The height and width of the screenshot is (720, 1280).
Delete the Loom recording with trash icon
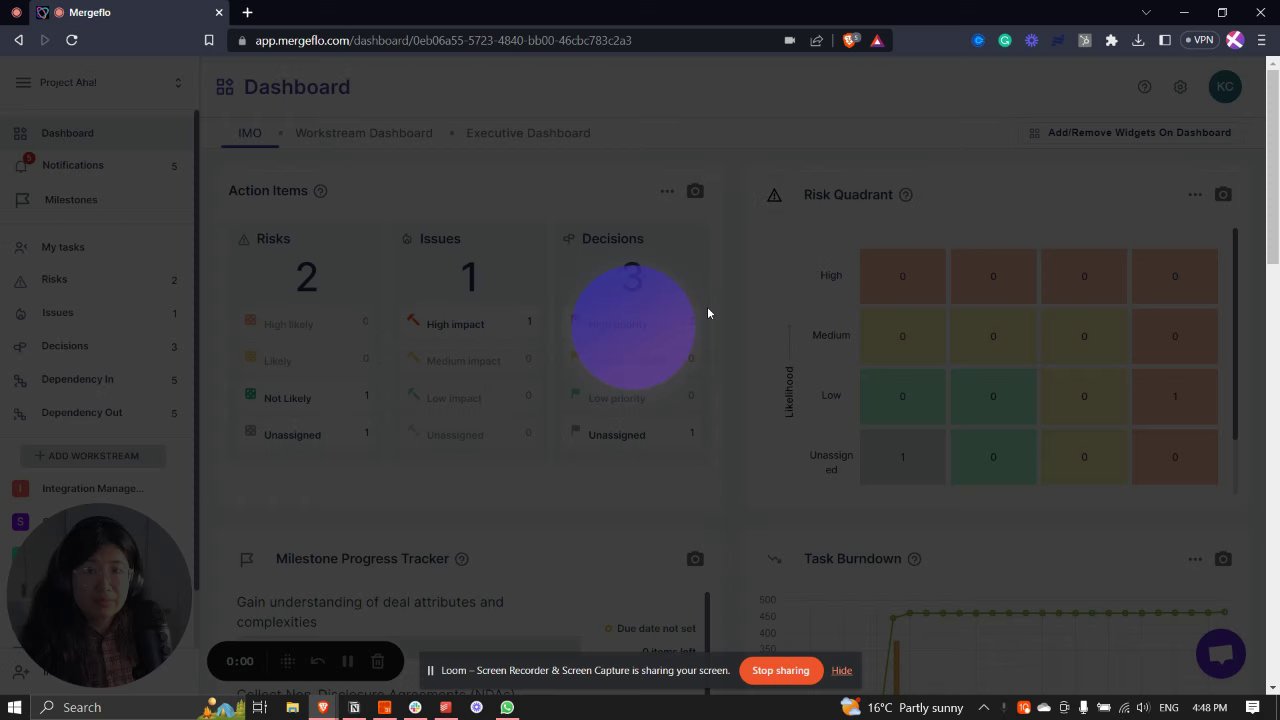pos(377,661)
